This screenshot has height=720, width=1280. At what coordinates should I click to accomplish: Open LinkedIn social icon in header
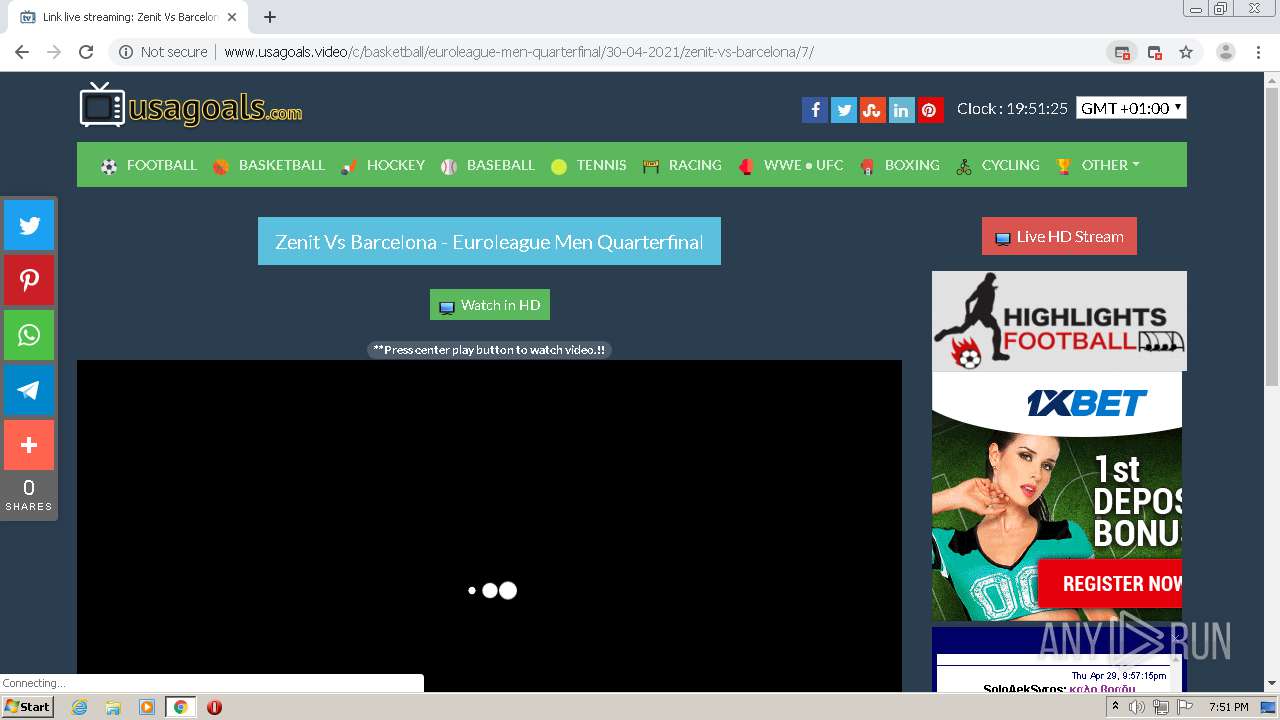tap(901, 110)
